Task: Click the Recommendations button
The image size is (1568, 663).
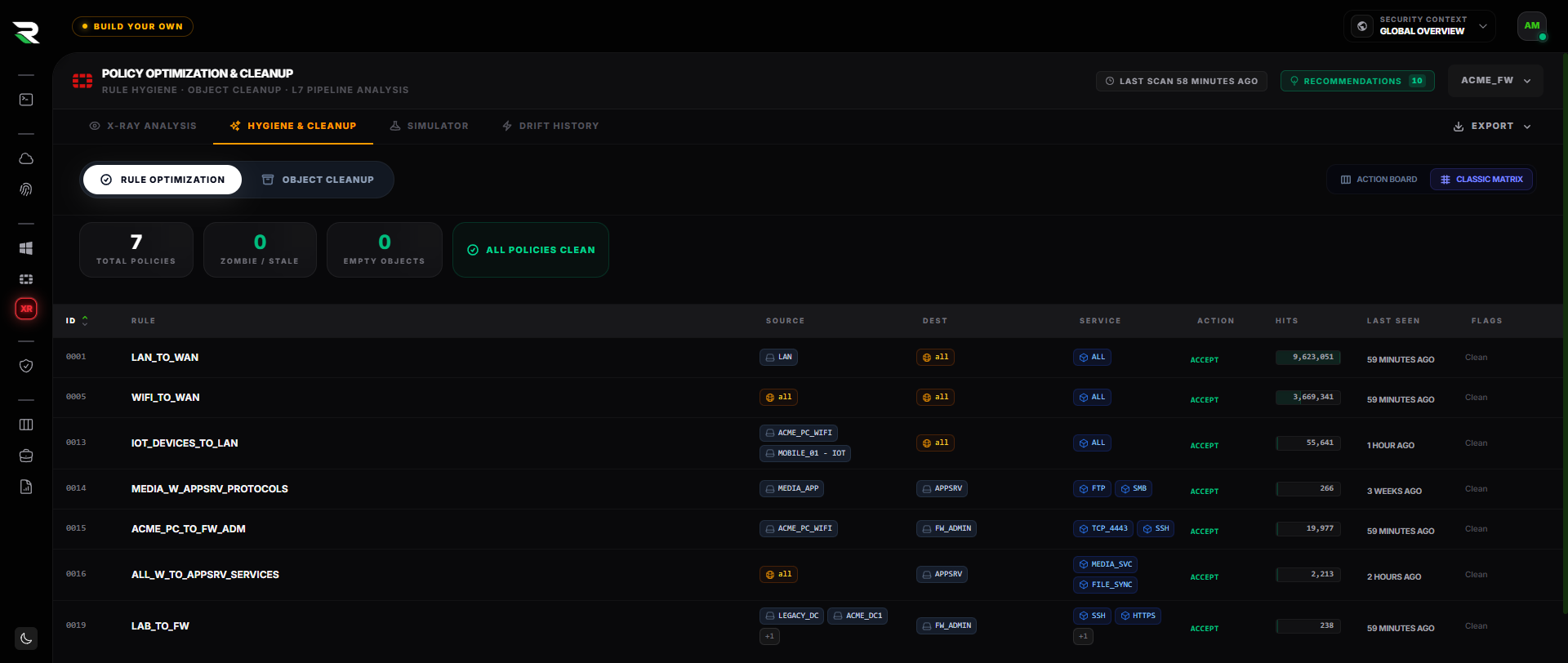Action: (x=1357, y=81)
